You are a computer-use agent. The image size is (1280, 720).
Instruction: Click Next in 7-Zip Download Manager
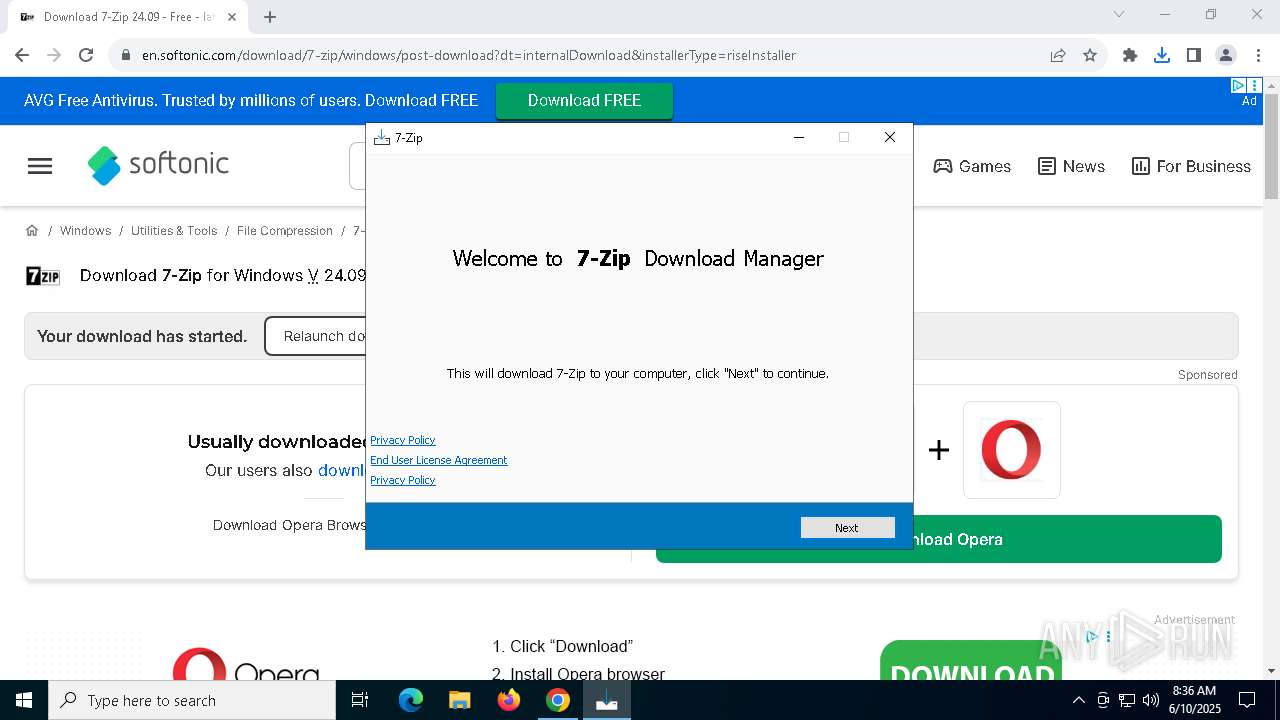click(x=847, y=527)
